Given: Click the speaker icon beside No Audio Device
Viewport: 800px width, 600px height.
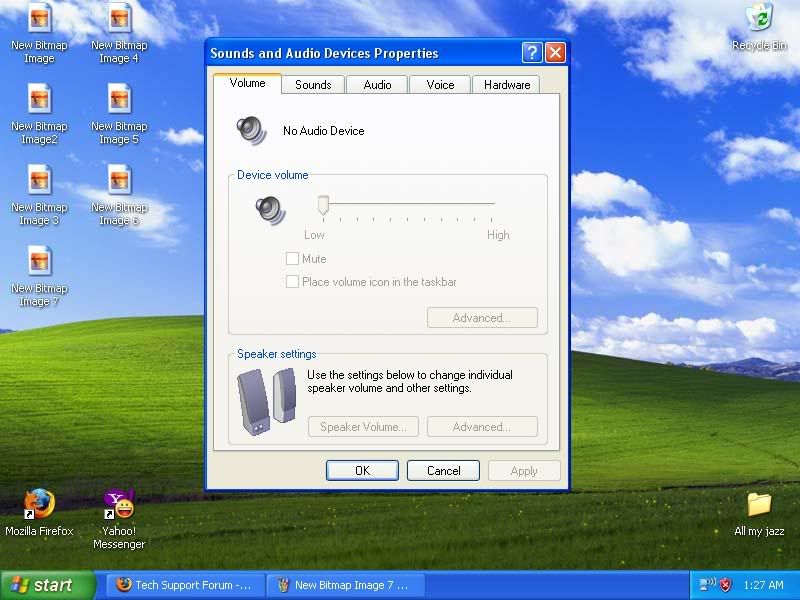Looking at the screenshot, I should [251, 131].
